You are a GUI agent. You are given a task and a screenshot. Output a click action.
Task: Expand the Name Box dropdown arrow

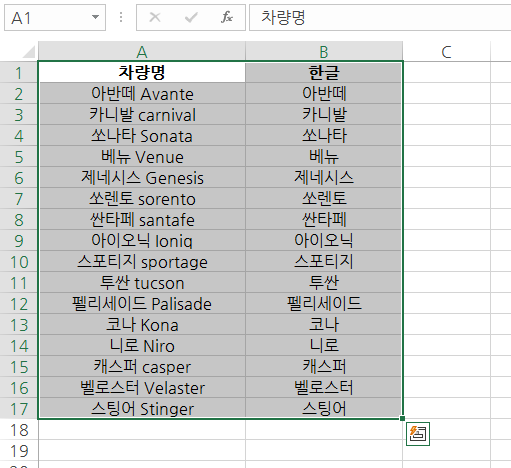96,17
